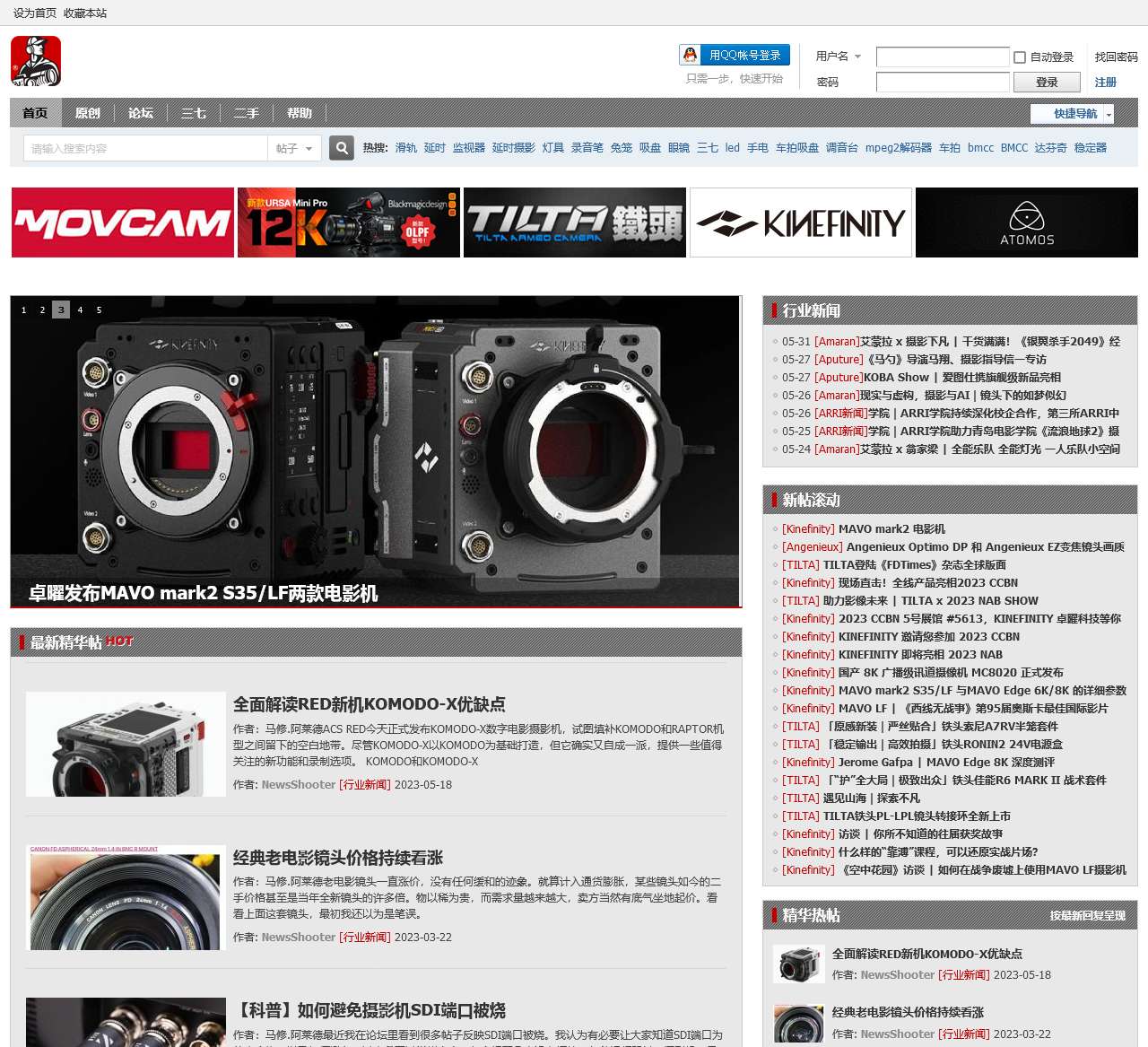The image size is (1148, 1047).
Task: Open the KINEFINITY banner ad
Action: [x=801, y=222]
